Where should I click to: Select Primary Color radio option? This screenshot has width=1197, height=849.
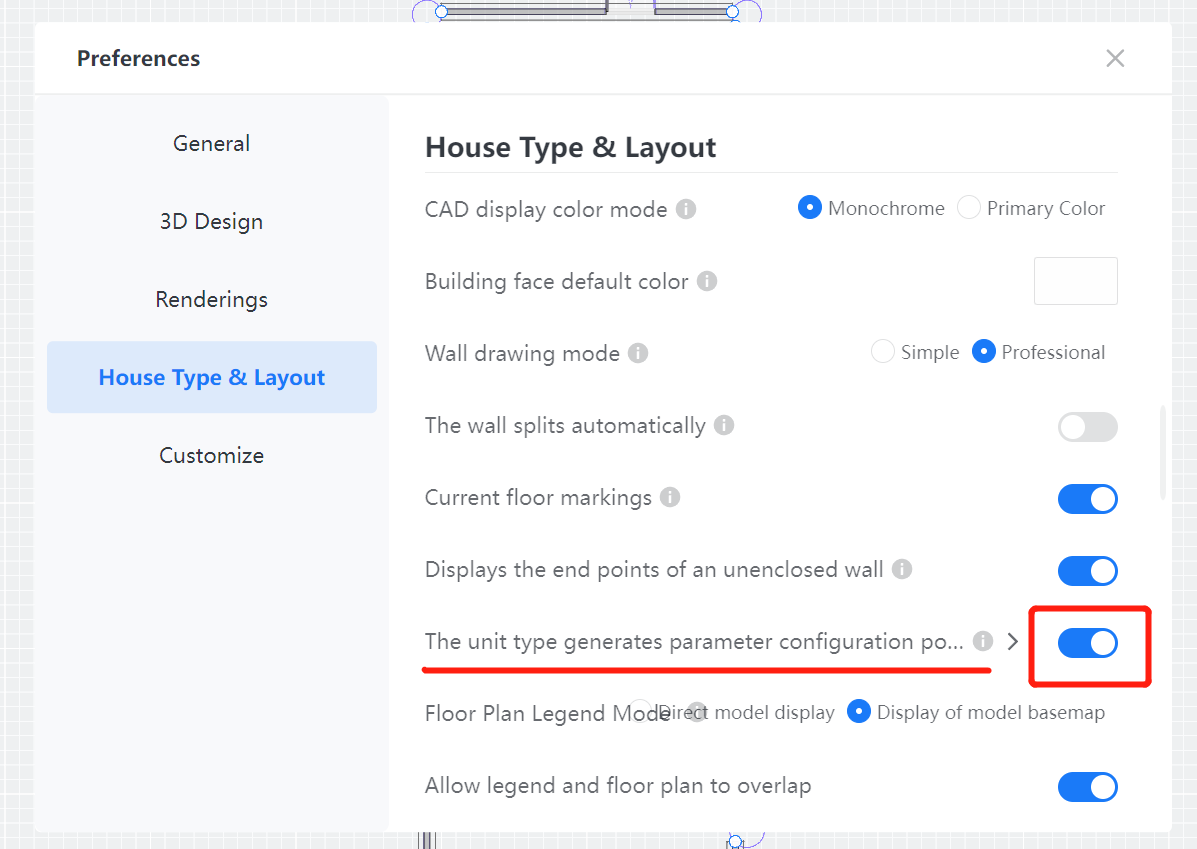[x=969, y=208]
